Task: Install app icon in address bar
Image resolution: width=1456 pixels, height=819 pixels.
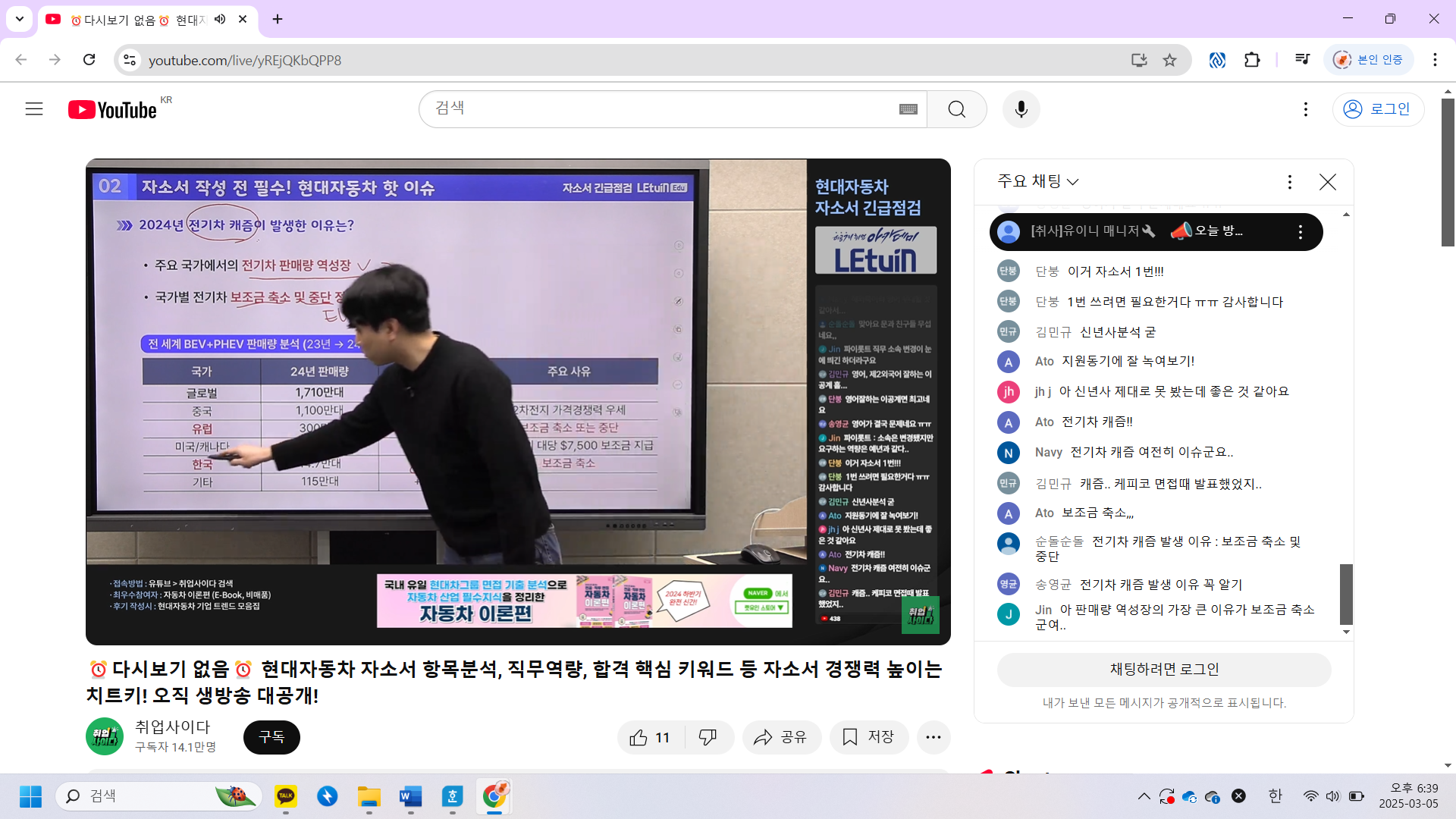Action: 1139,60
